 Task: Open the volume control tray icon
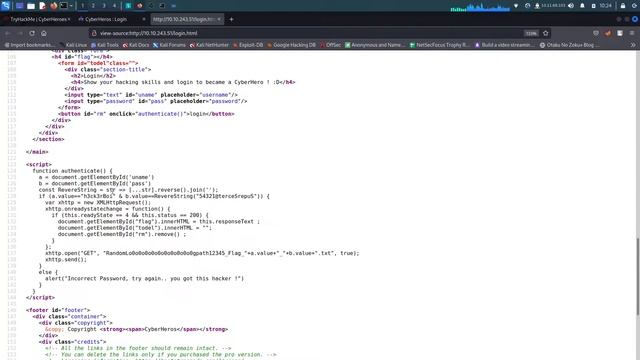pyautogui.click(x=571, y=6)
